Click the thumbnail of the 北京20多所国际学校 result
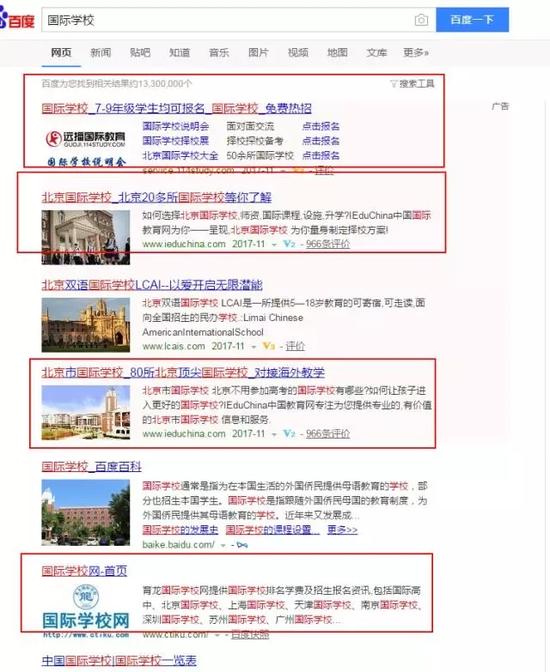 [x=86, y=237]
